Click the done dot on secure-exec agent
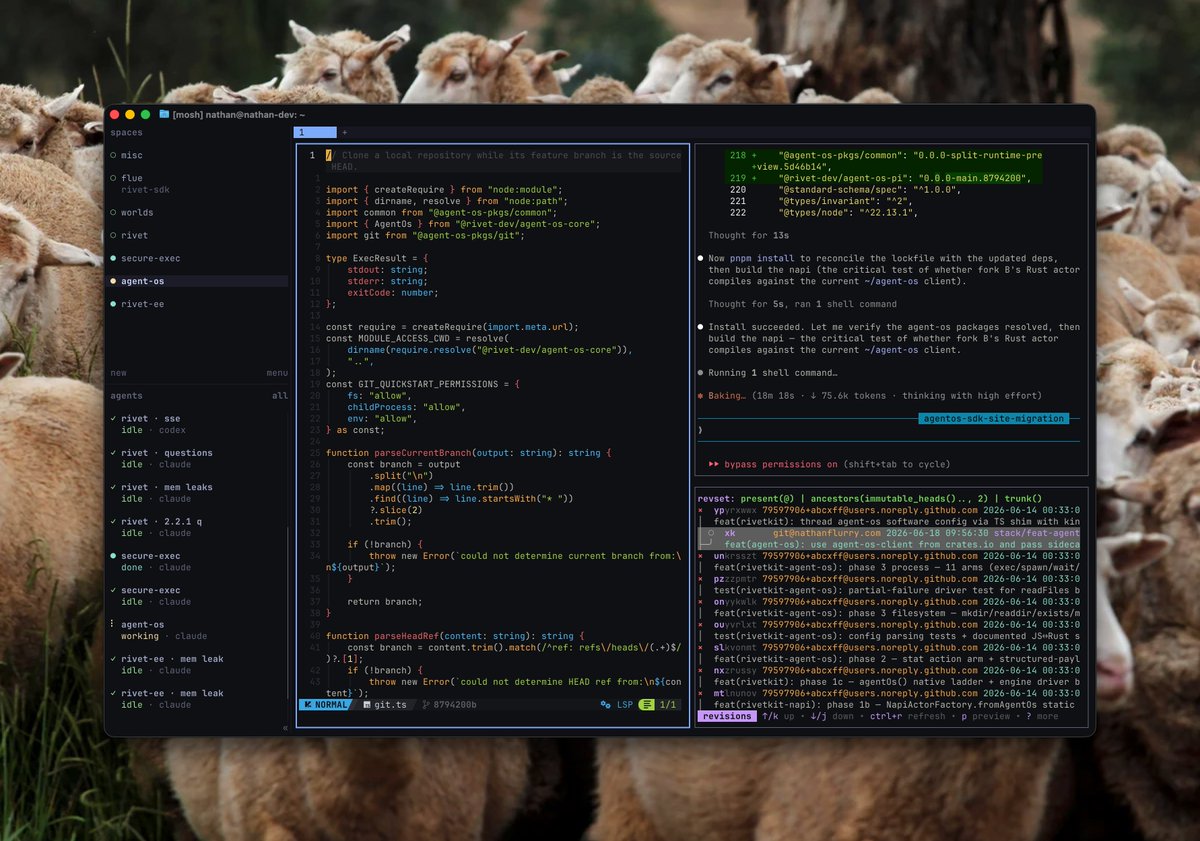Screen dimensions: 1200x841 pos(113,556)
